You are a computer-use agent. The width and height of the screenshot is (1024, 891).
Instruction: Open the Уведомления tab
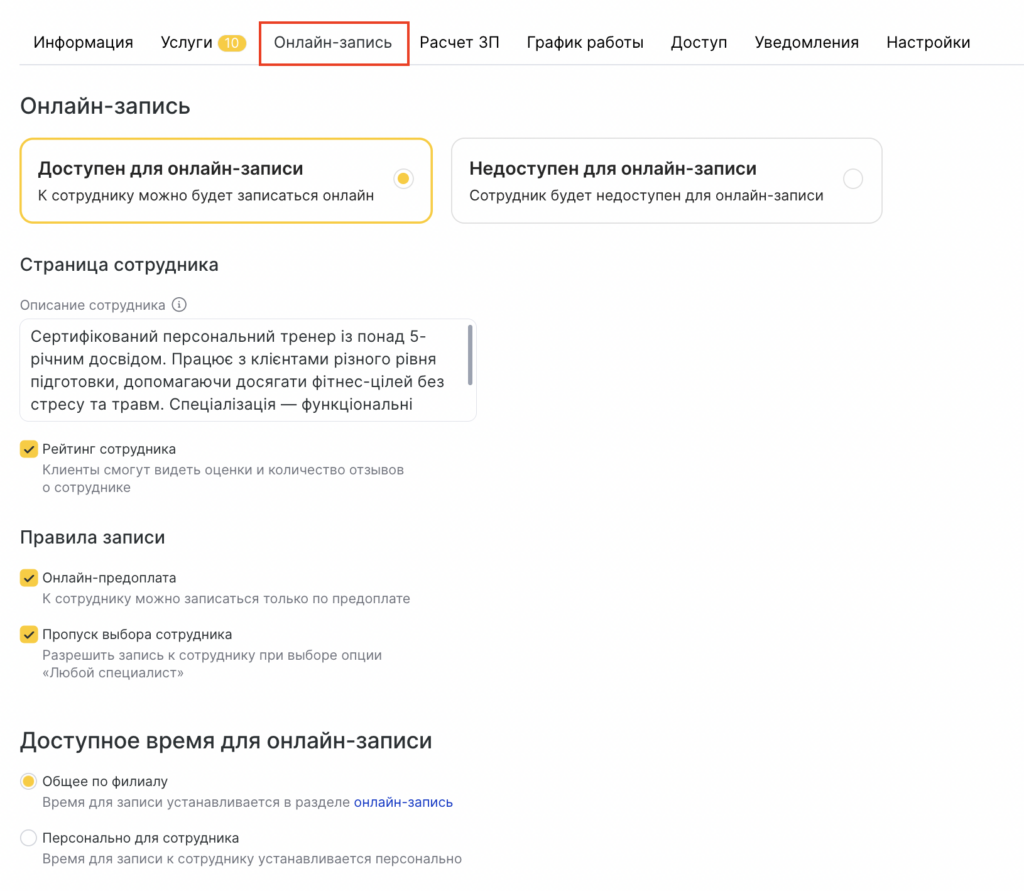pos(806,43)
